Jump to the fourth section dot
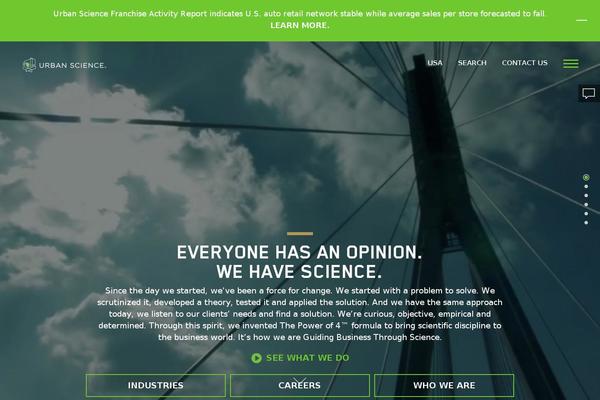600x400 pixels. 586,204
